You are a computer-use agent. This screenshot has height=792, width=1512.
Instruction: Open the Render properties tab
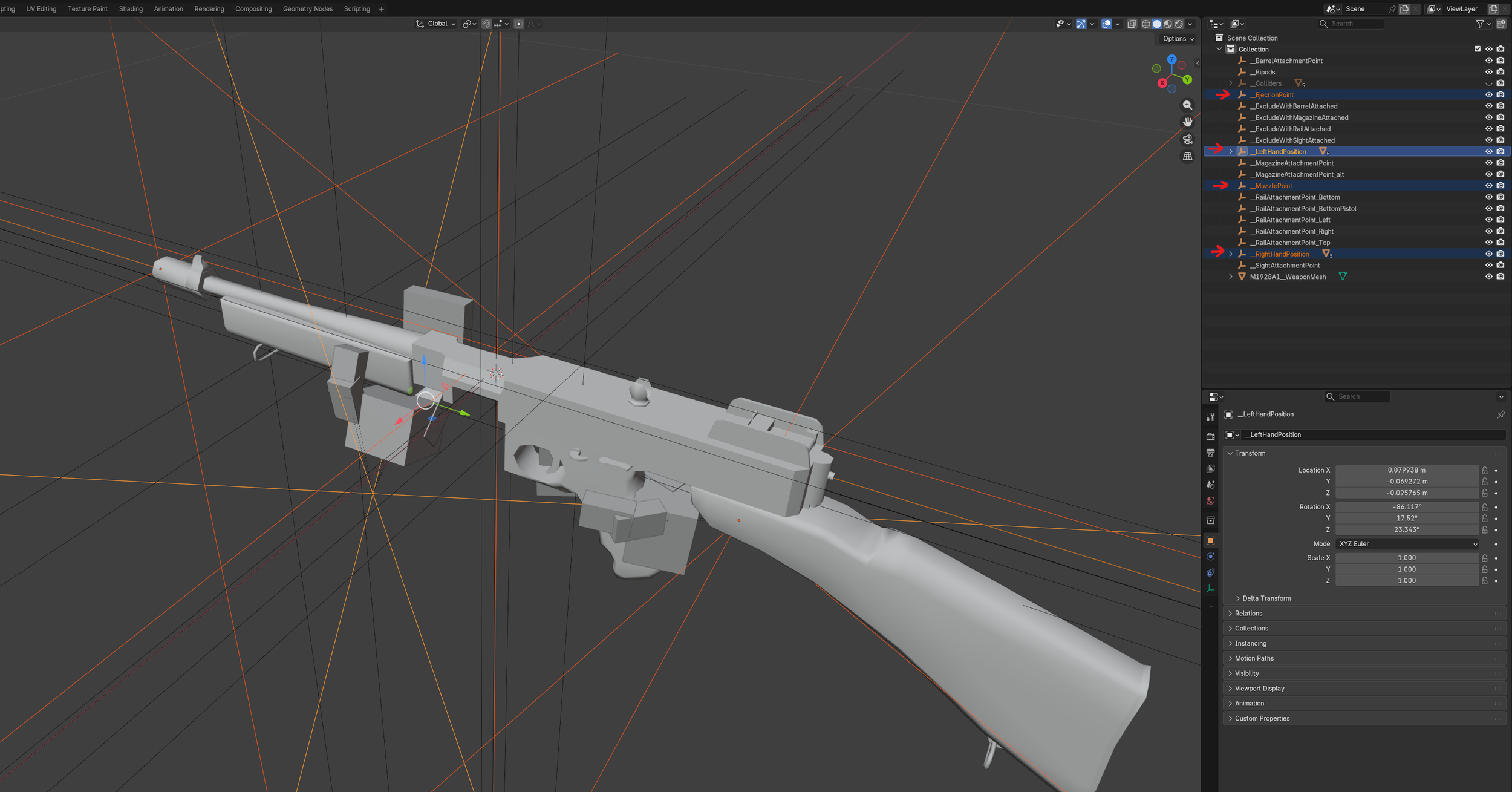(1210, 436)
